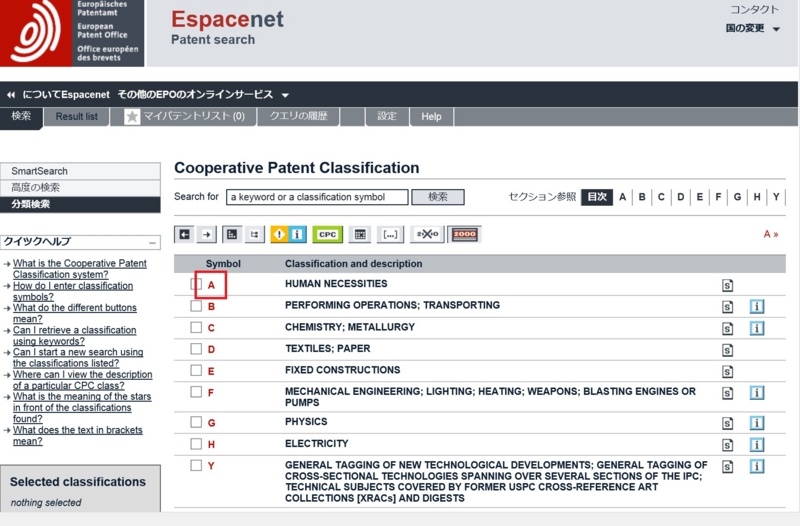Click the S icon for CHEMISTRY; METALLURGY
The image size is (800, 526).
pyautogui.click(x=728, y=329)
